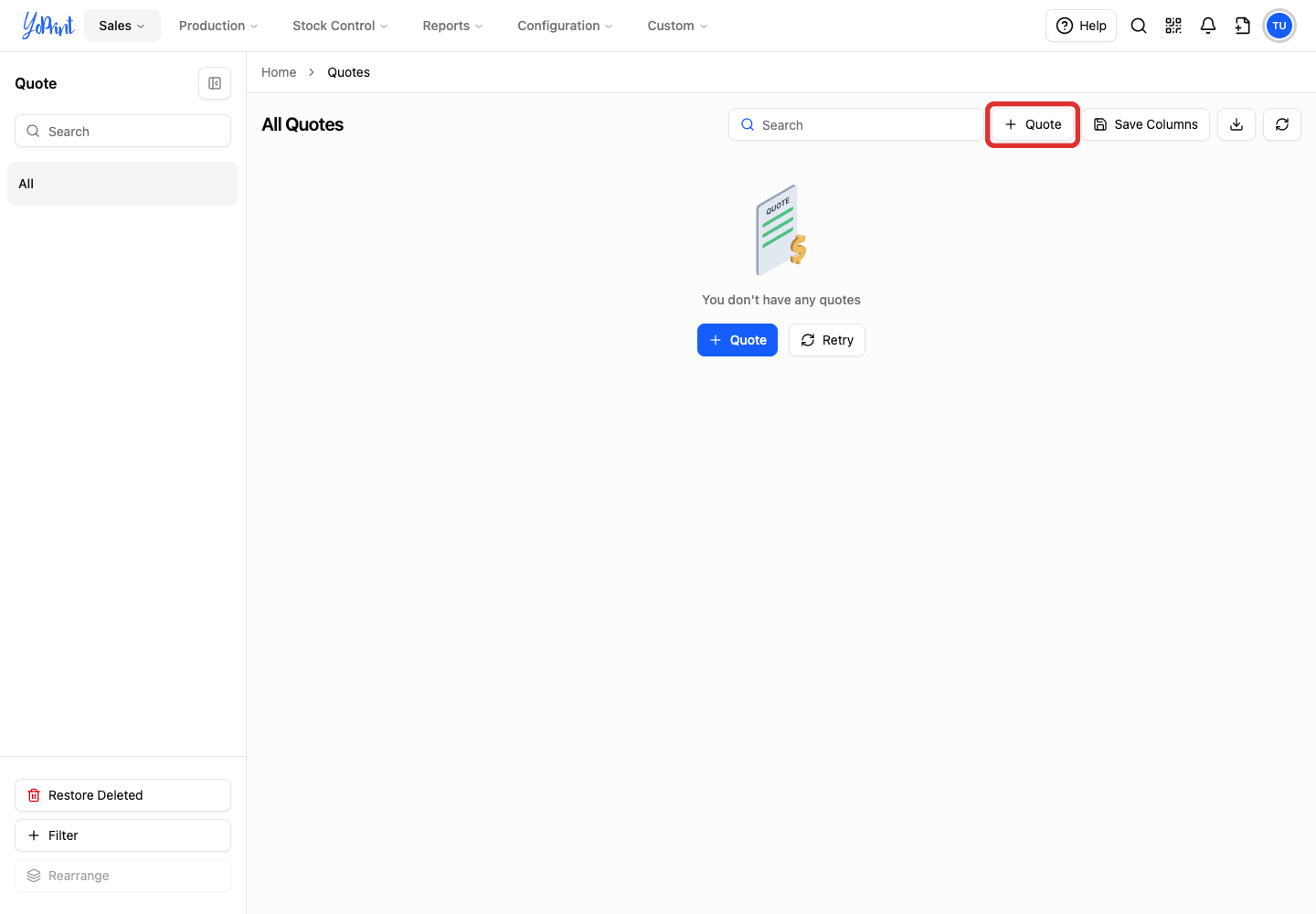Refresh the quotes list
The image size is (1316, 914).
[x=1282, y=124]
